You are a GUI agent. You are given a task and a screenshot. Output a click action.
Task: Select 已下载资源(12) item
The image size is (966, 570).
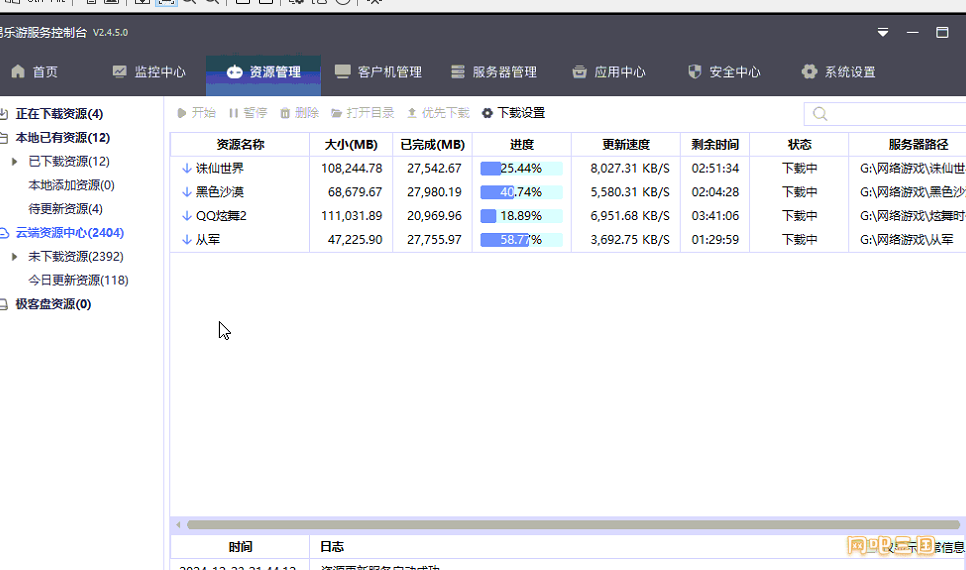click(69, 161)
